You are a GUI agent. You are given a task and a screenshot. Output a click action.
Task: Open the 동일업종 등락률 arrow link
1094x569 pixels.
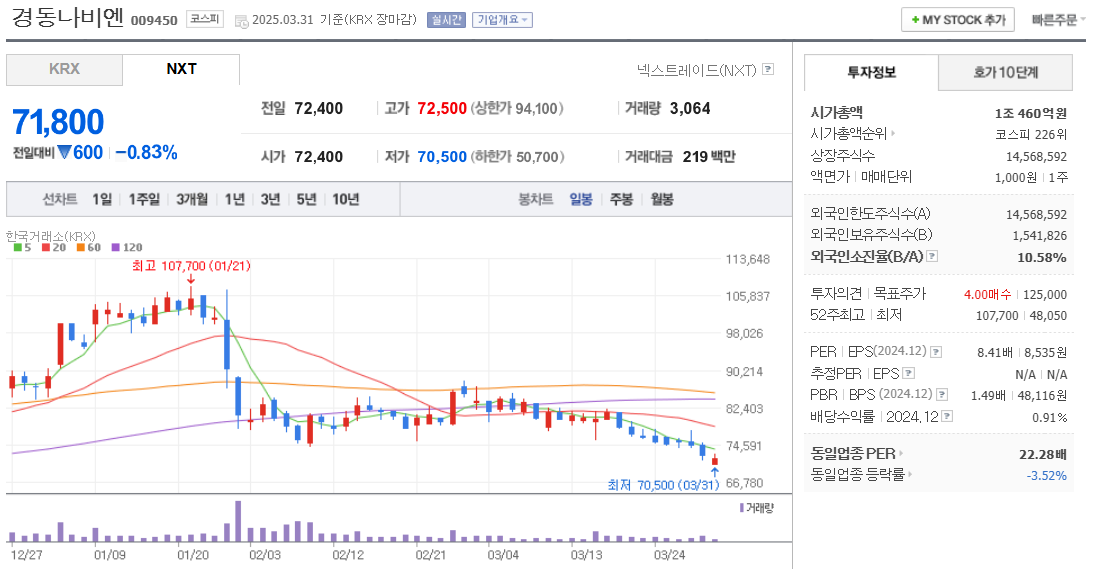click(911, 475)
